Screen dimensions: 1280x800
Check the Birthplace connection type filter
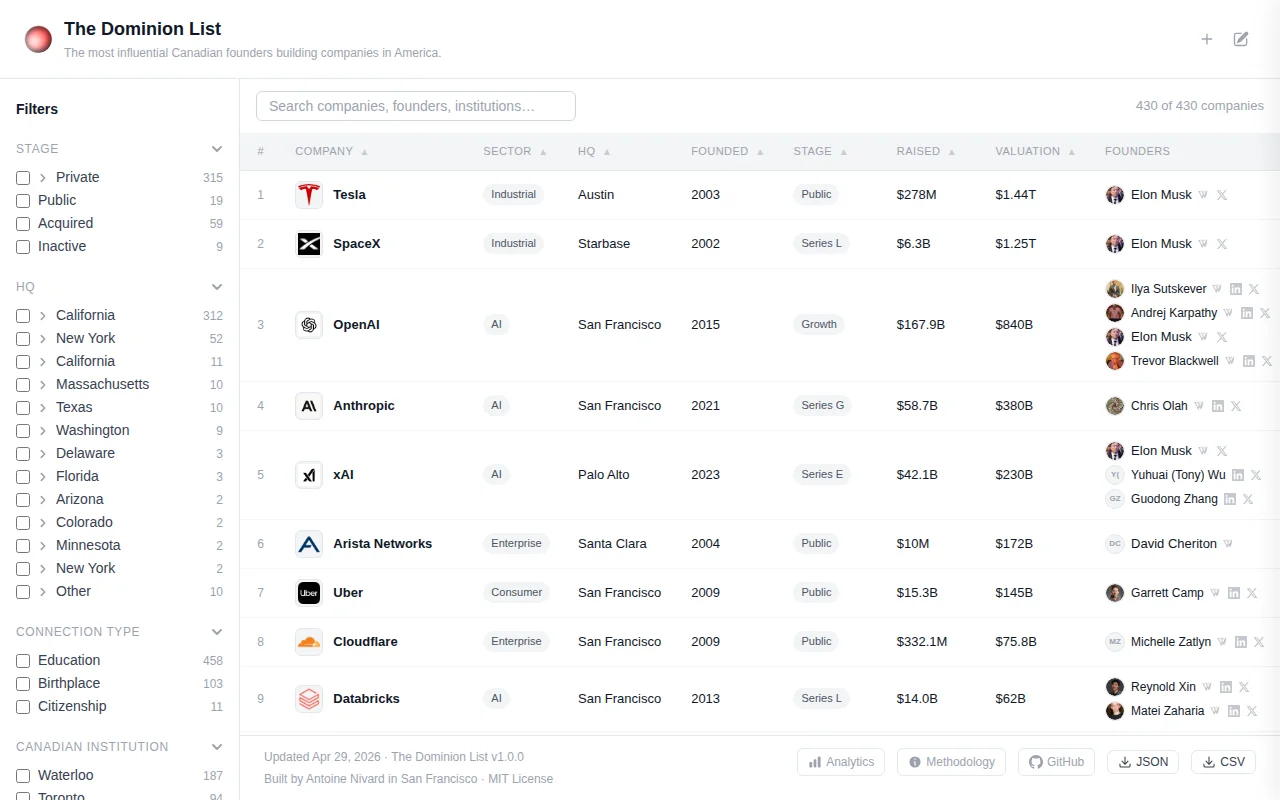point(23,684)
